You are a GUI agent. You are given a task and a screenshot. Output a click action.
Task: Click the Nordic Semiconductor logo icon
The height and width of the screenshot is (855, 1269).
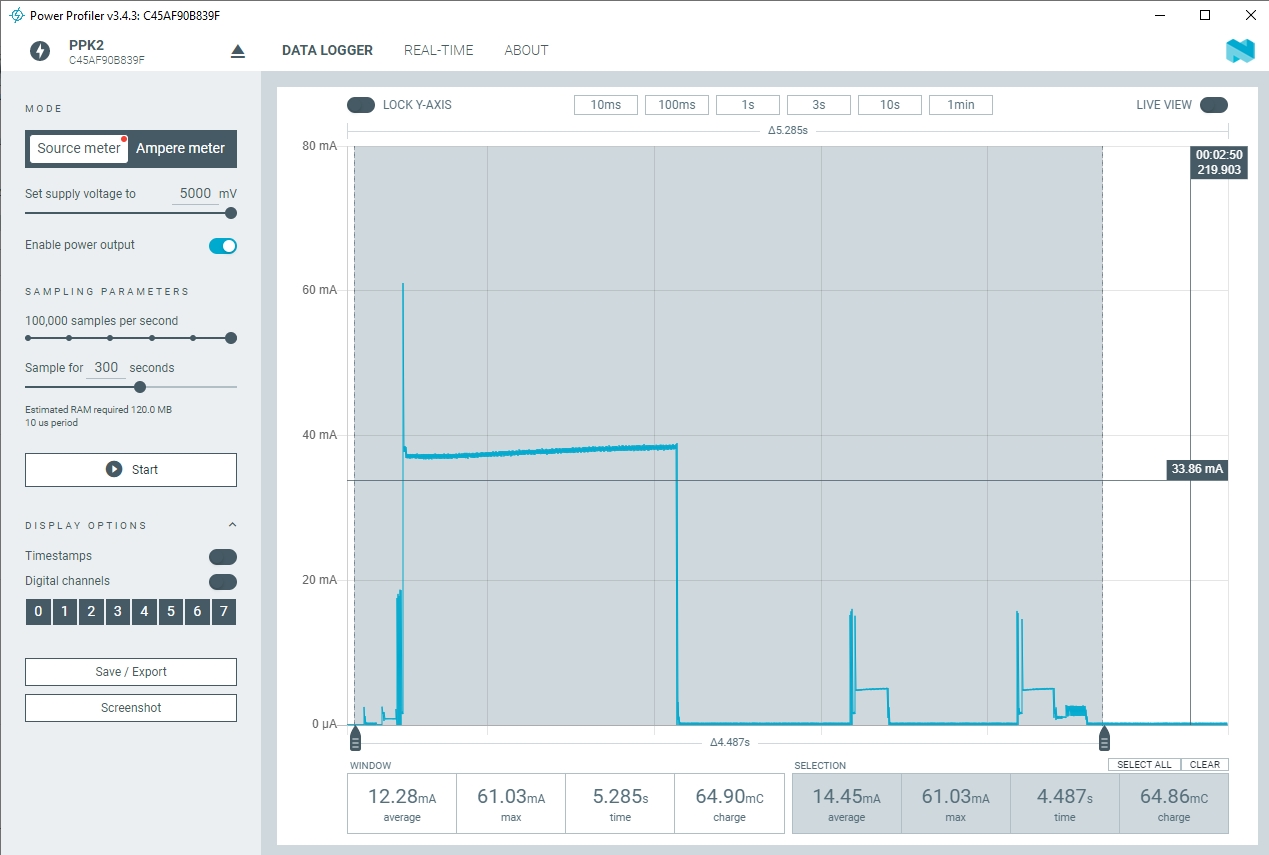(x=1240, y=51)
